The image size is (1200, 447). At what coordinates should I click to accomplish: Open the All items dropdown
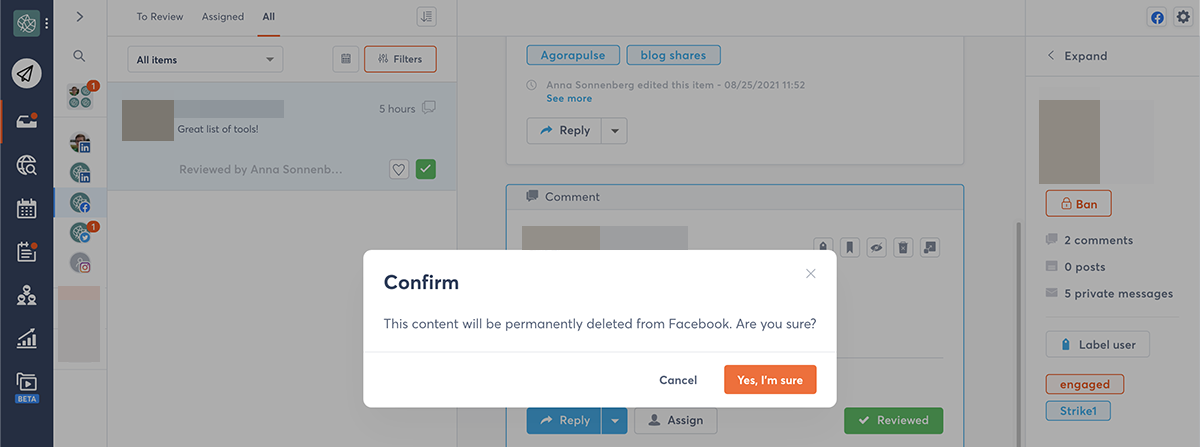(205, 60)
